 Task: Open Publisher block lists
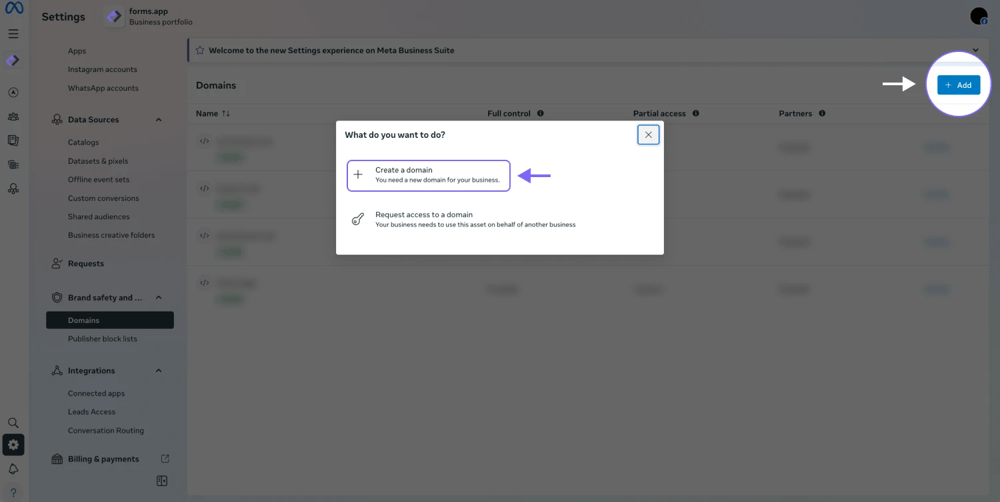point(102,339)
